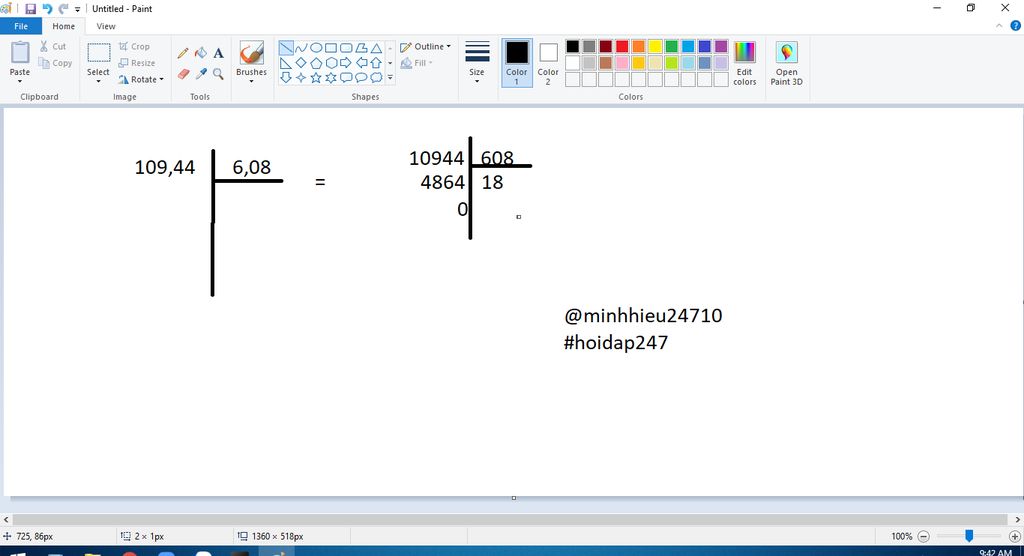Open the Edit colors dialog
This screenshot has height=556, width=1024.
pos(744,63)
